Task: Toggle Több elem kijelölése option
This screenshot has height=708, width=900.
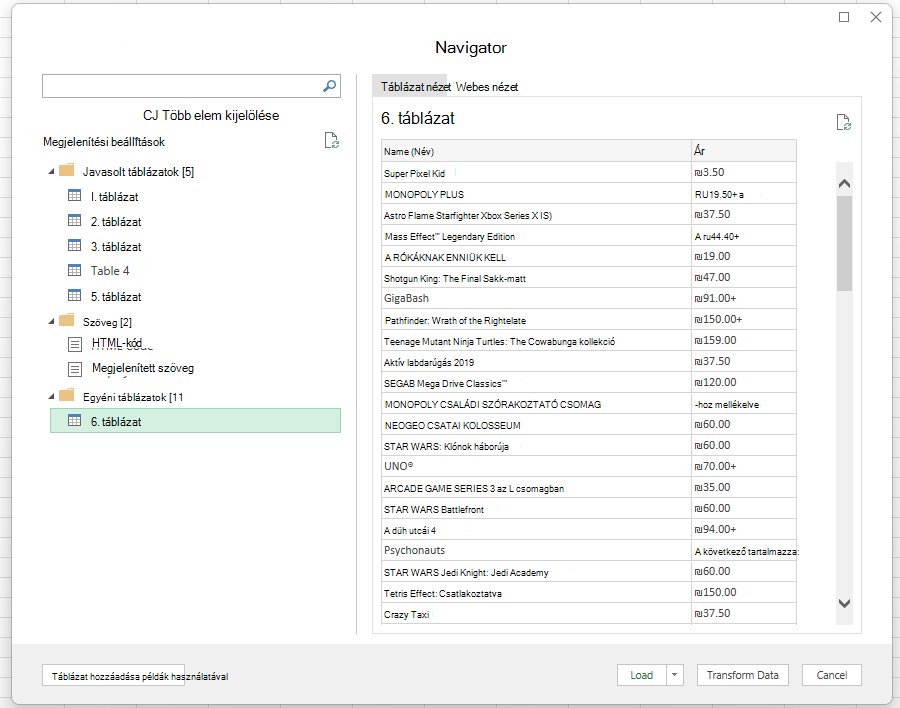Action: (x=211, y=115)
